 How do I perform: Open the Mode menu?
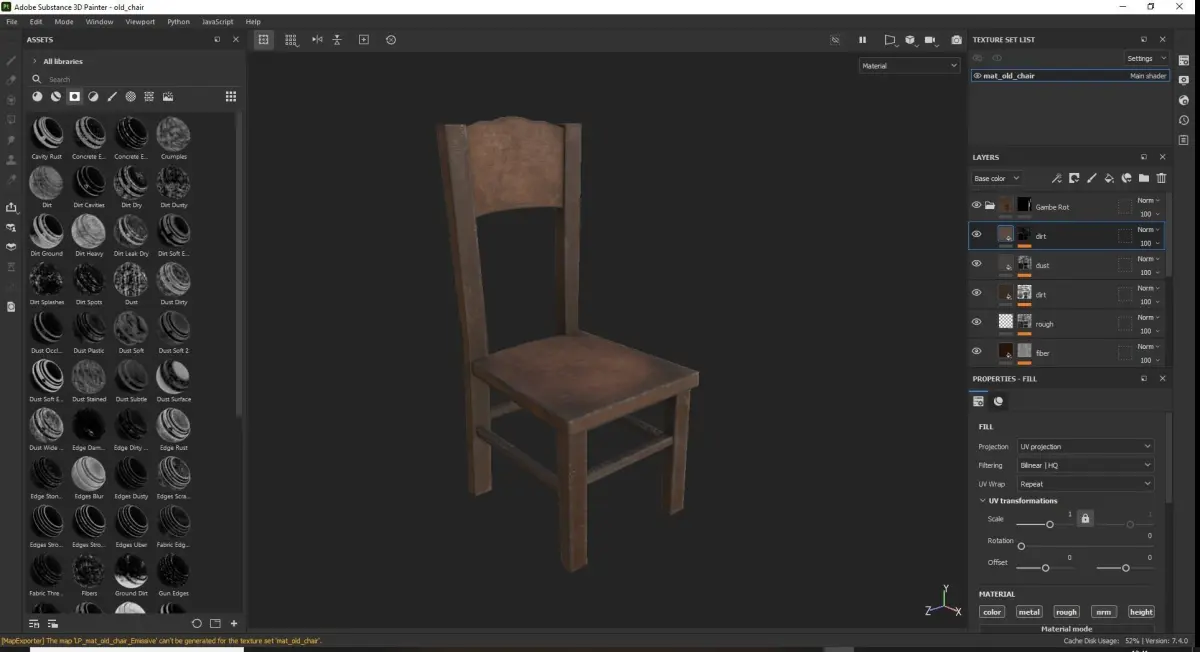click(64, 21)
